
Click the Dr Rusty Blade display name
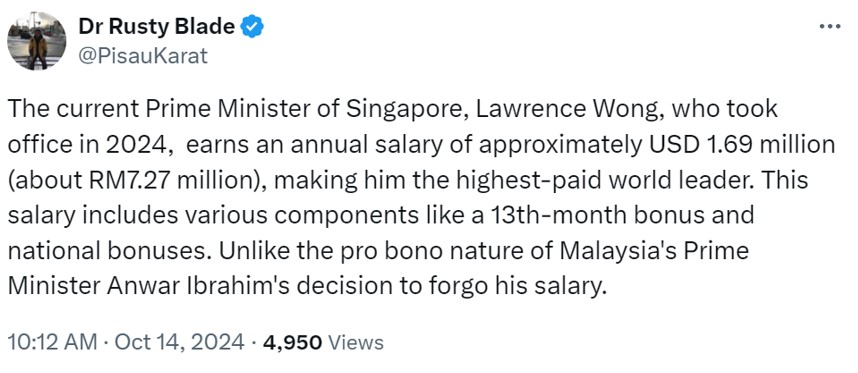[x=156, y=26]
